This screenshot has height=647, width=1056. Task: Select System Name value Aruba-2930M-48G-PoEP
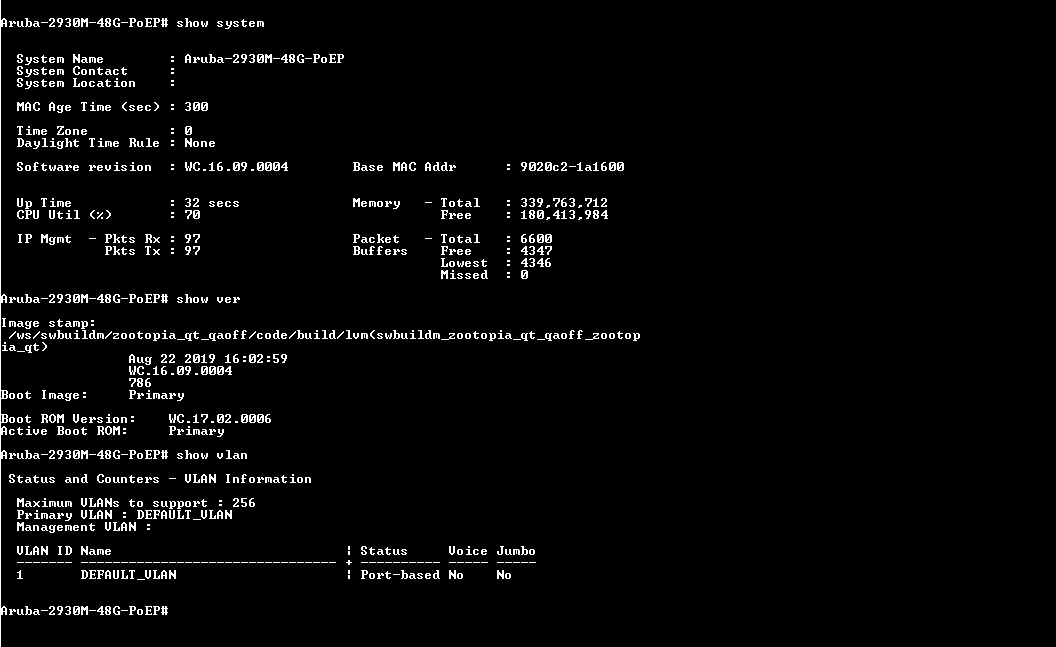tap(264, 59)
